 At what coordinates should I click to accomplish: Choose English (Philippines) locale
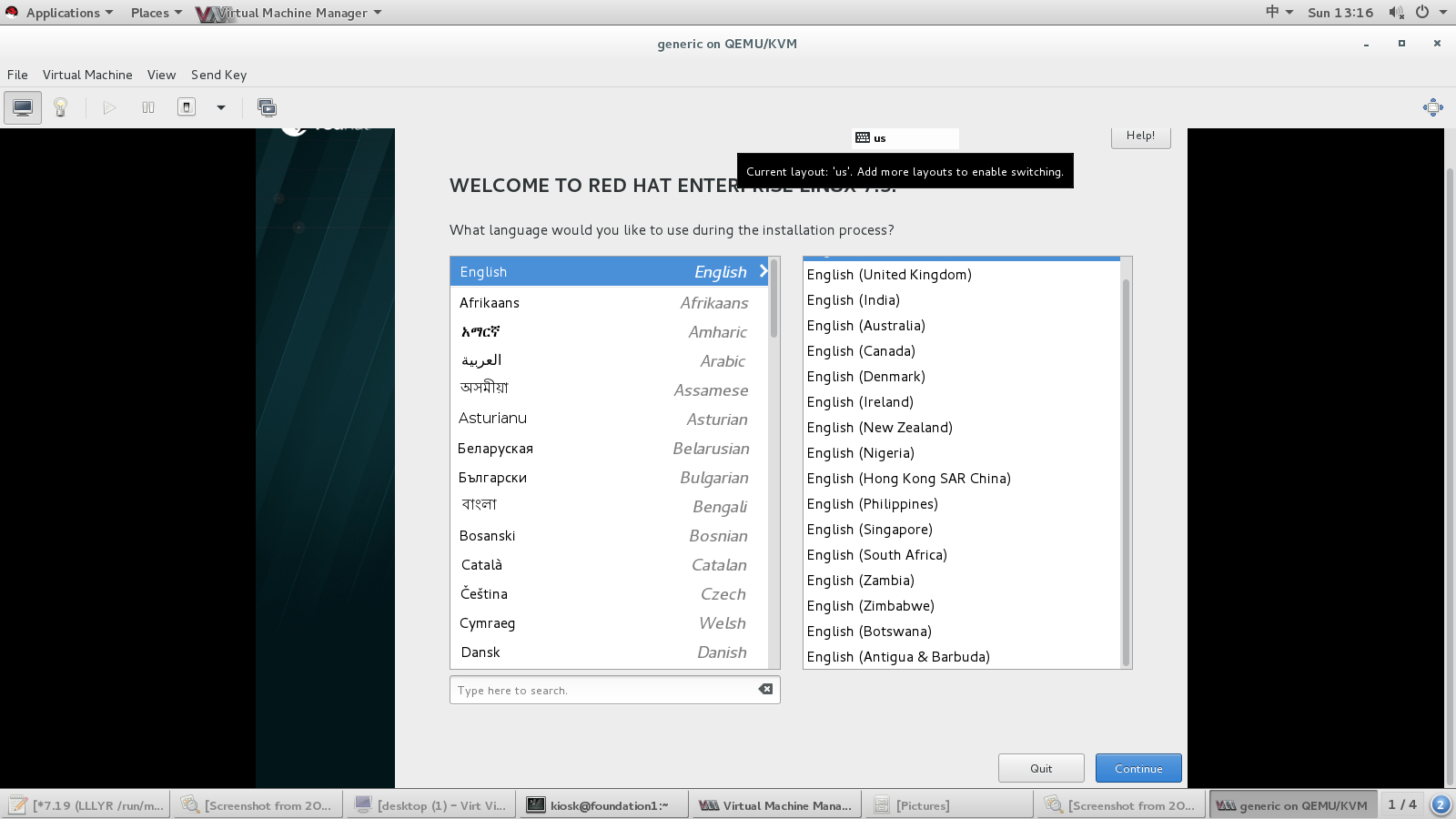(961, 503)
